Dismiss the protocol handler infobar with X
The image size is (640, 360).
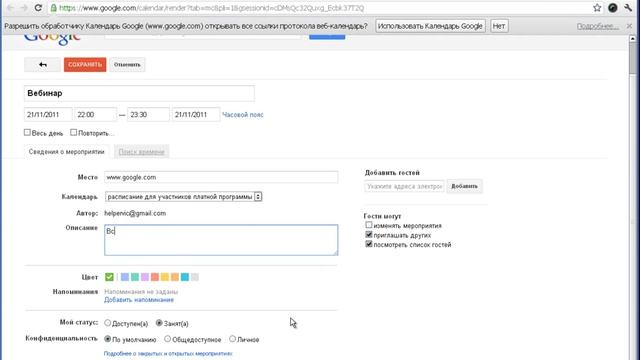click(629, 26)
